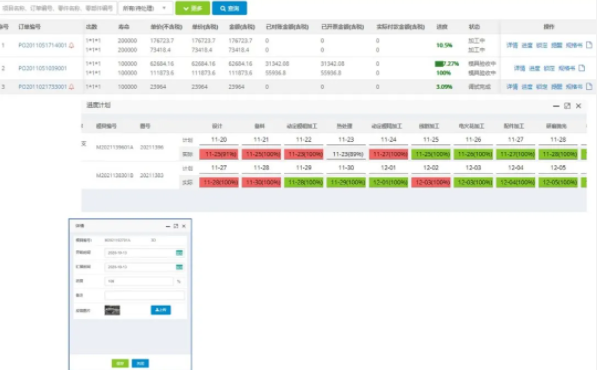Click the blue close button at dialog bottom
Screen dimensions: 597x370
pyautogui.click(x=140, y=363)
